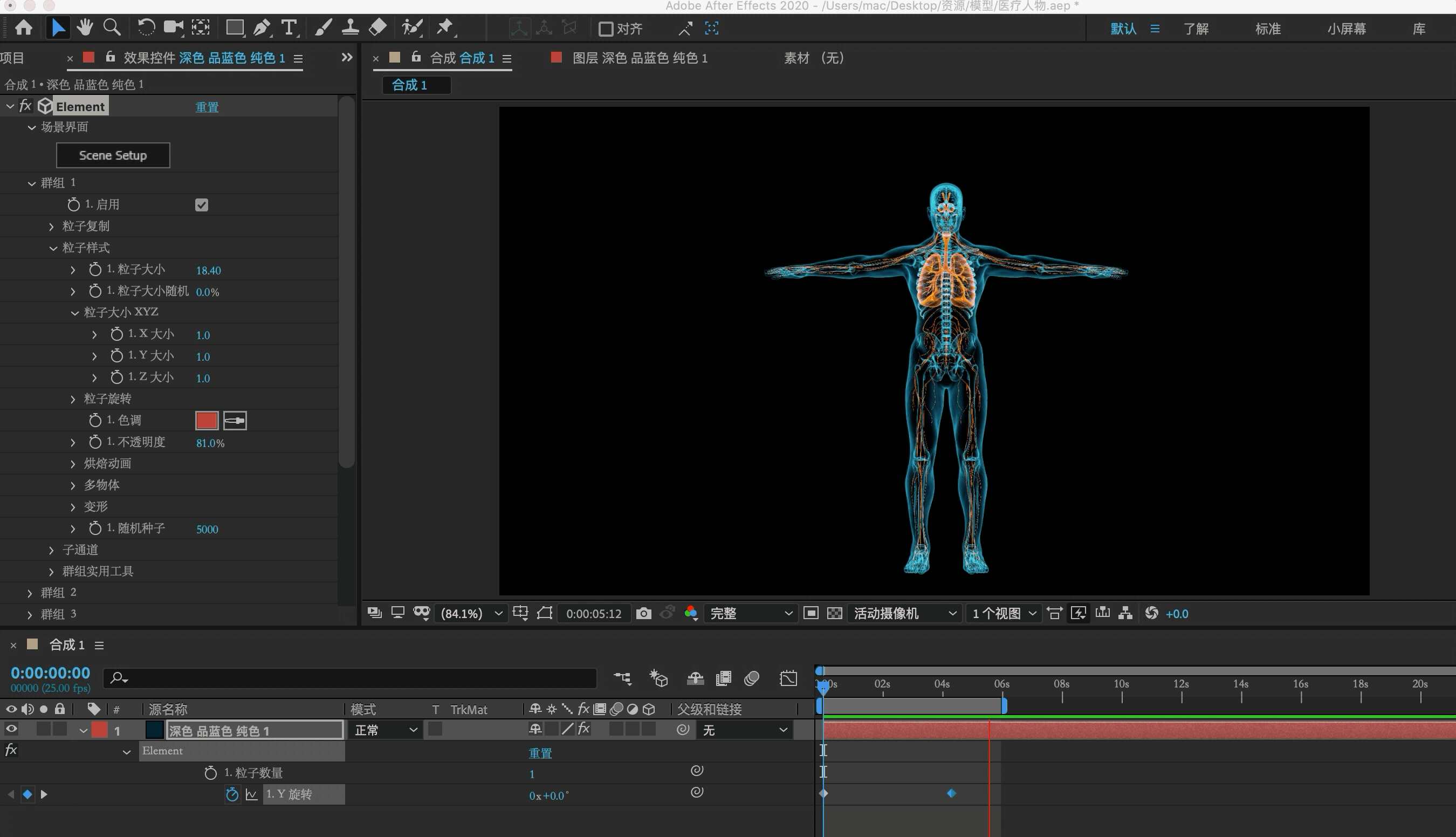This screenshot has height=837, width=1456.
Task: Select the Pen tool
Action: 262,28
